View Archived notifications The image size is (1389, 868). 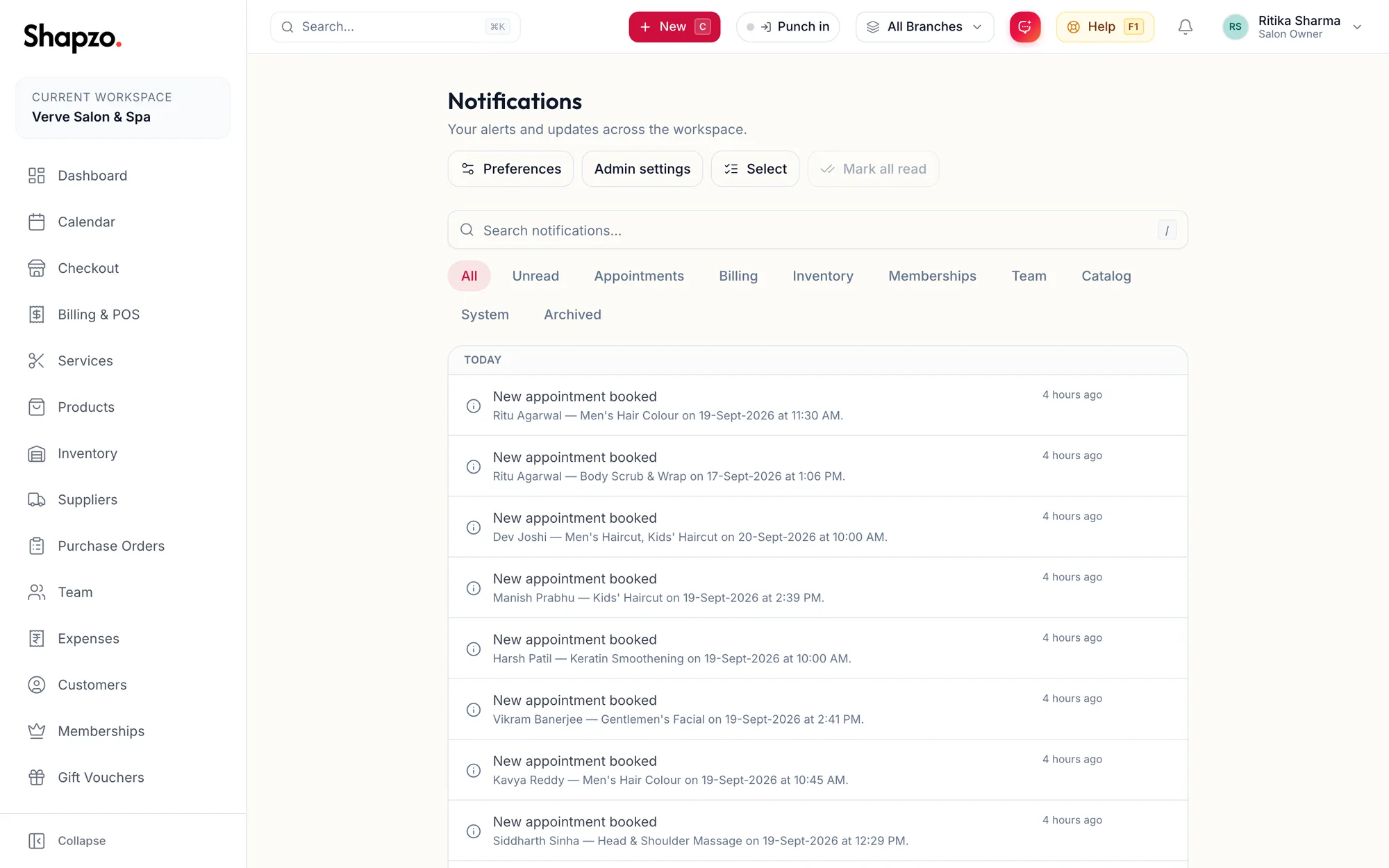click(x=572, y=315)
